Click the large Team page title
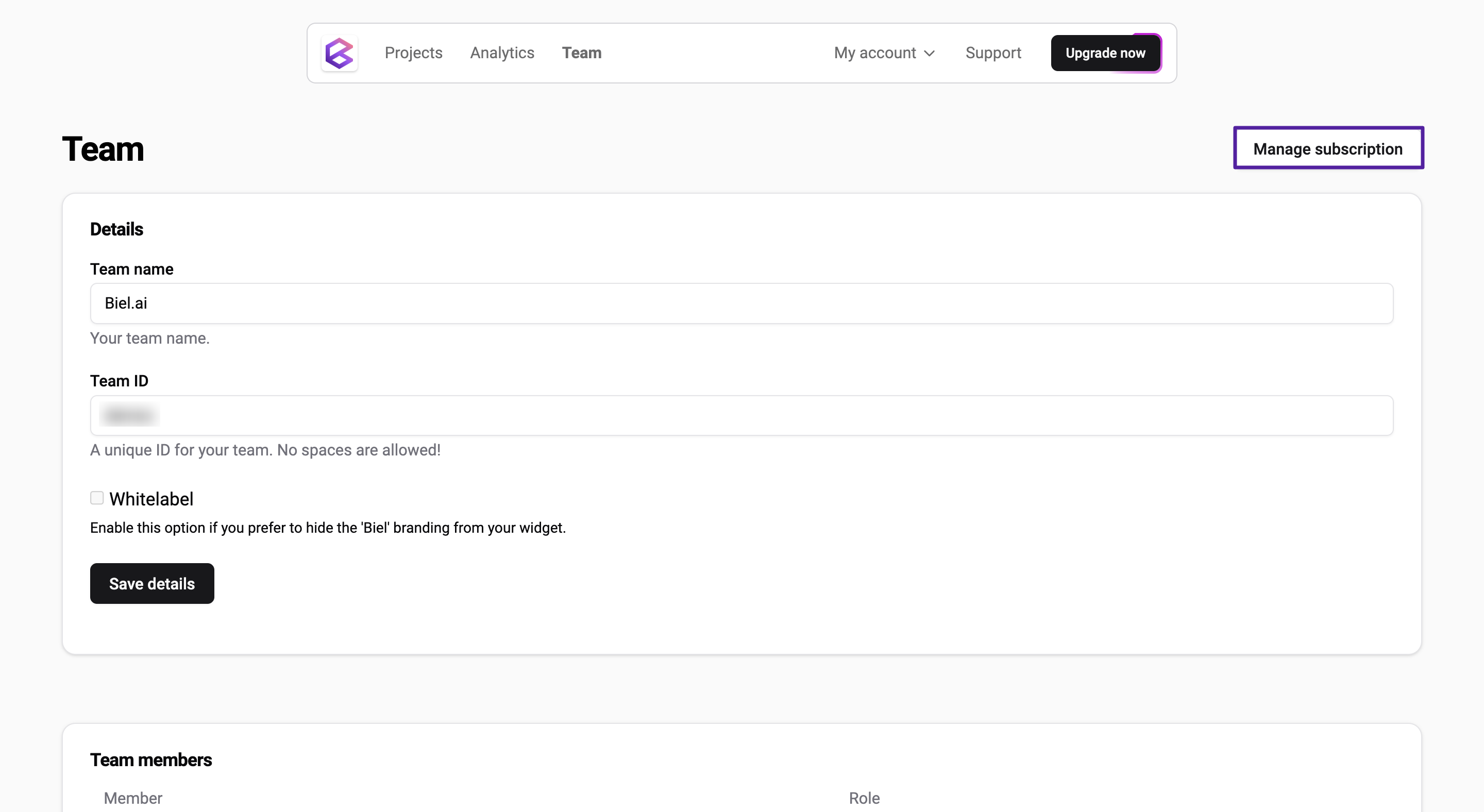This screenshot has height=812, width=1484. tap(103, 148)
